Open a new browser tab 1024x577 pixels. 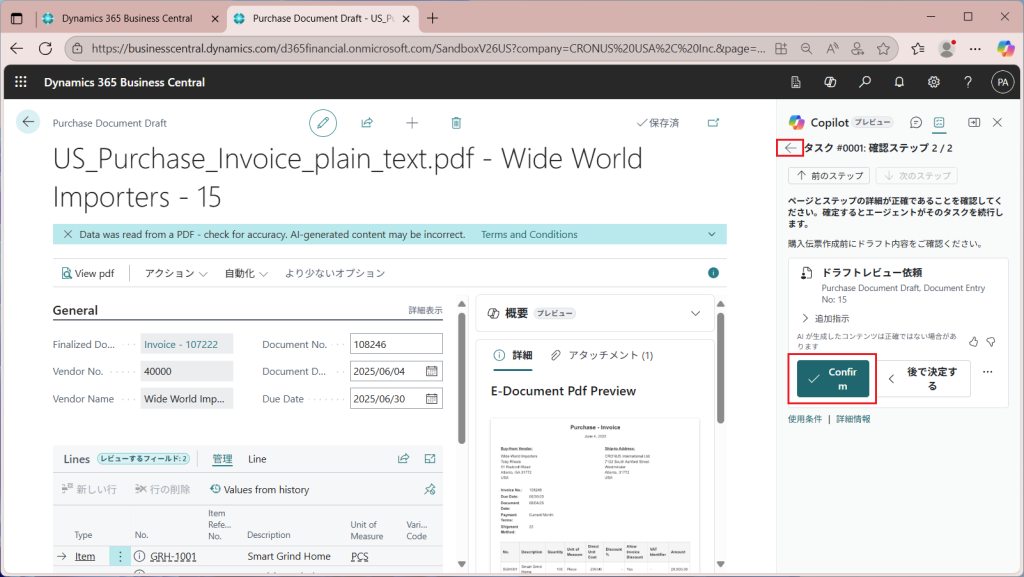[432, 18]
